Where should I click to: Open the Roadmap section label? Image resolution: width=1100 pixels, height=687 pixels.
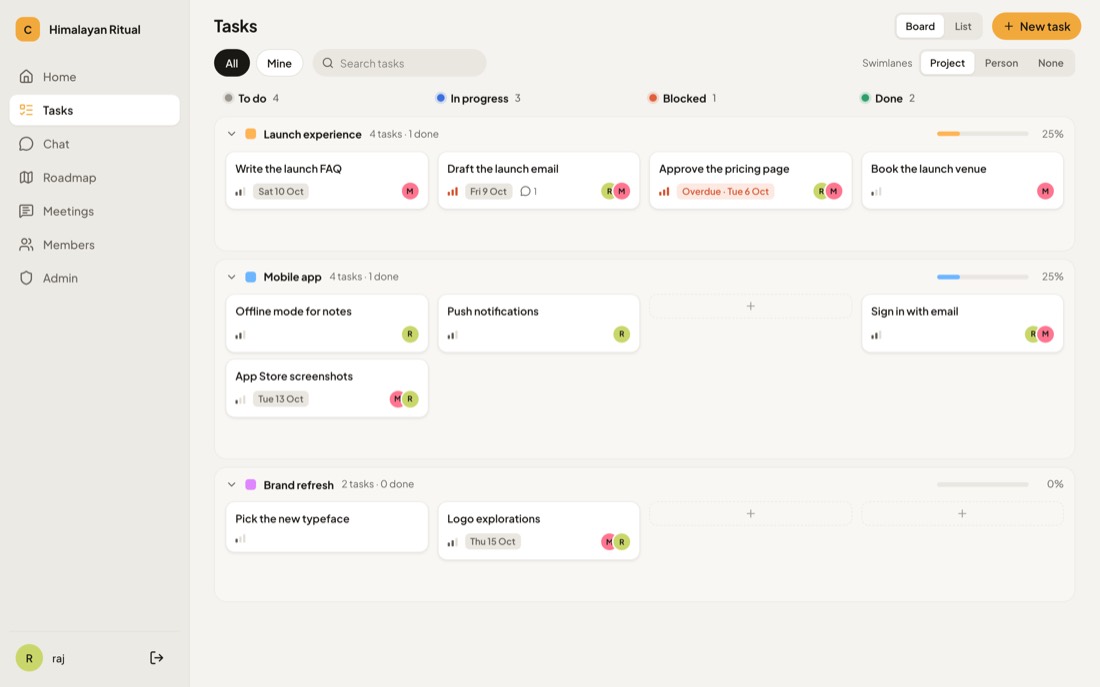coord(69,178)
